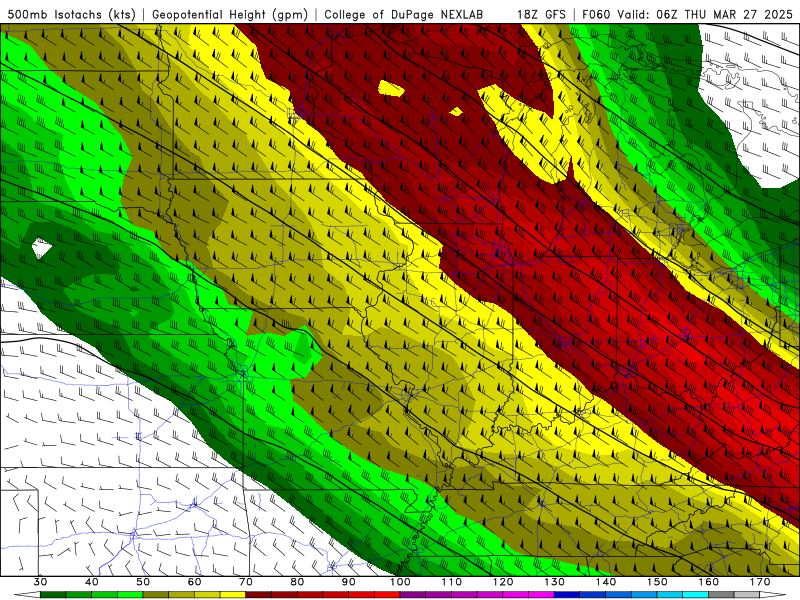
Task: Select the dark blue legend swatch starting at 130
Action: pyautogui.click(x=567, y=595)
